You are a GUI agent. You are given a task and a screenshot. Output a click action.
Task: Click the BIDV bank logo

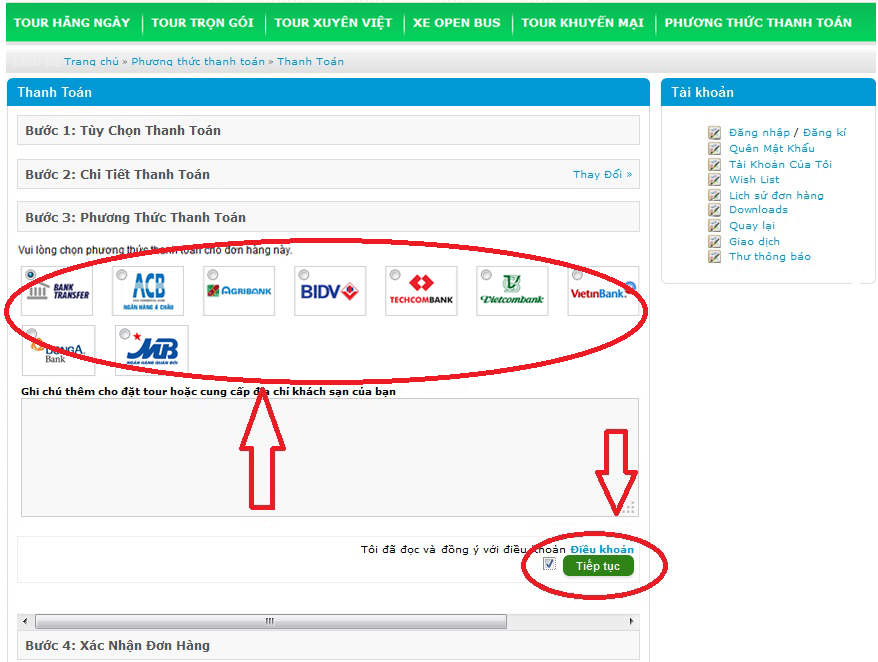pyautogui.click(x=330, y=292)
